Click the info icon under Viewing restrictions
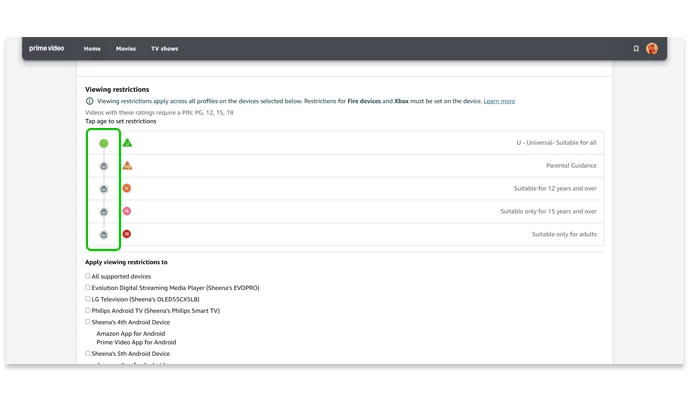 89,101
